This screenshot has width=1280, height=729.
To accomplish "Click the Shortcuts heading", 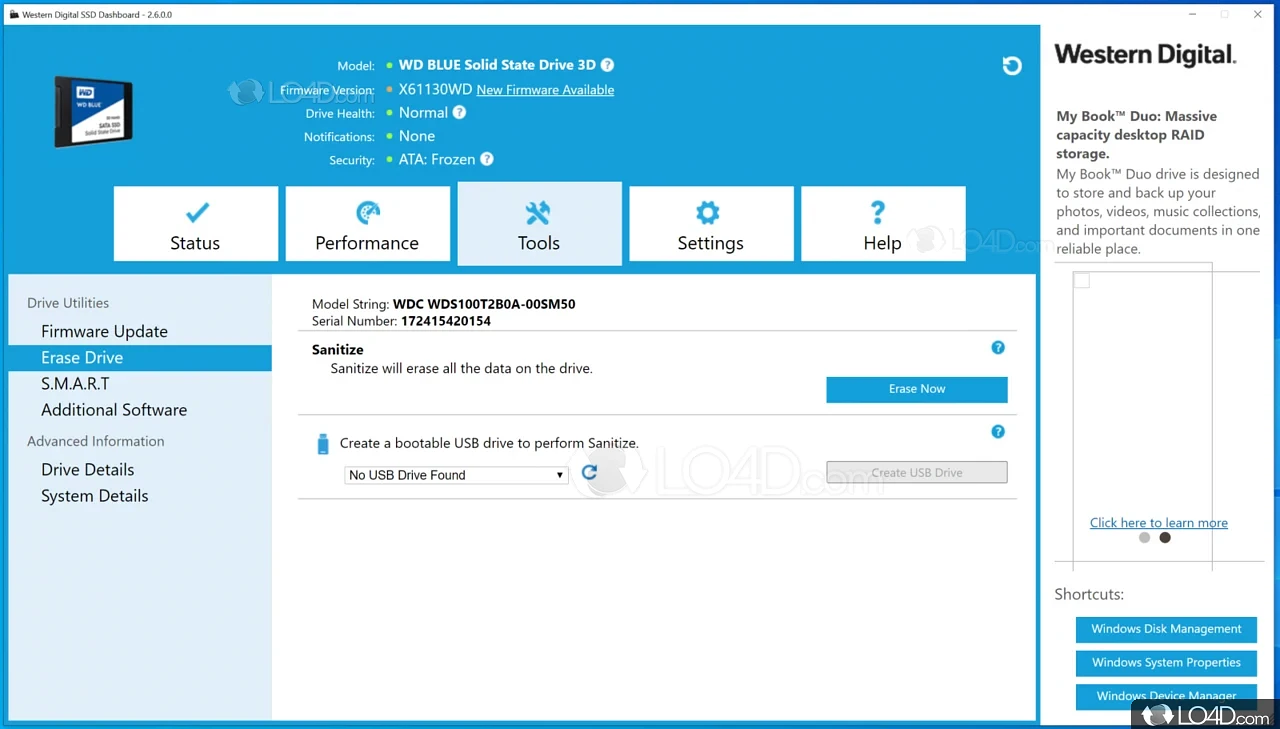I will (x=1089, y=594).
